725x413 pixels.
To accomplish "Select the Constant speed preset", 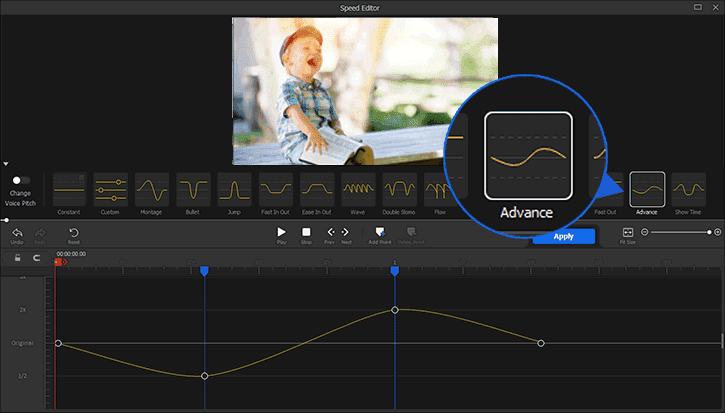I will [x=69, y=189].
